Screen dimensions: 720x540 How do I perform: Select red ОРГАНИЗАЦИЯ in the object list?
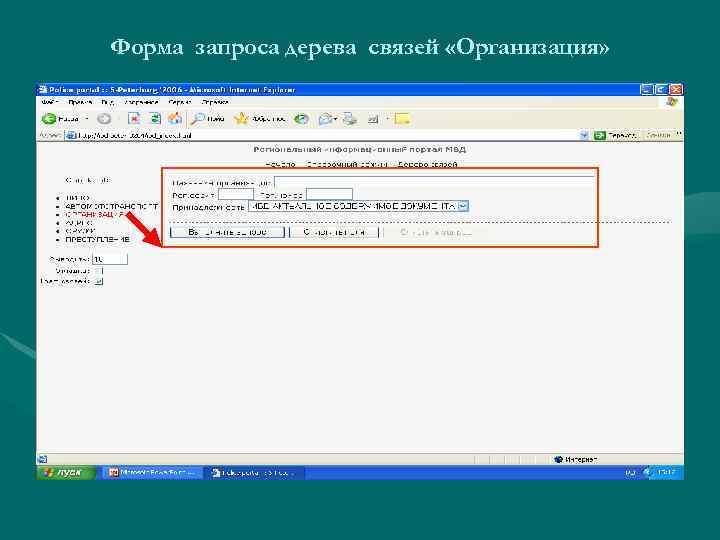pyautogui.click(x=96, y=214)
